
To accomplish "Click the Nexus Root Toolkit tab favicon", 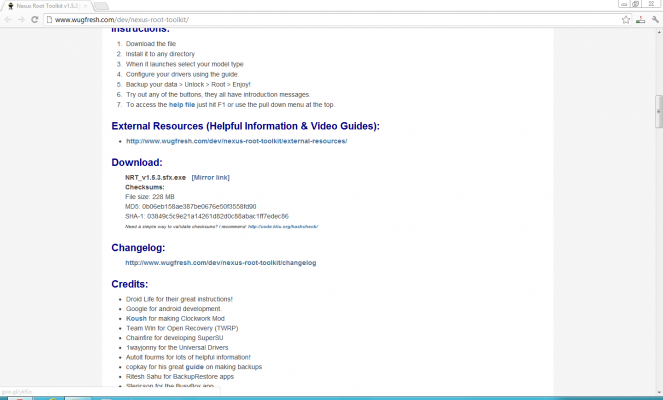I will pyautogui.click(x=11, y=6).
